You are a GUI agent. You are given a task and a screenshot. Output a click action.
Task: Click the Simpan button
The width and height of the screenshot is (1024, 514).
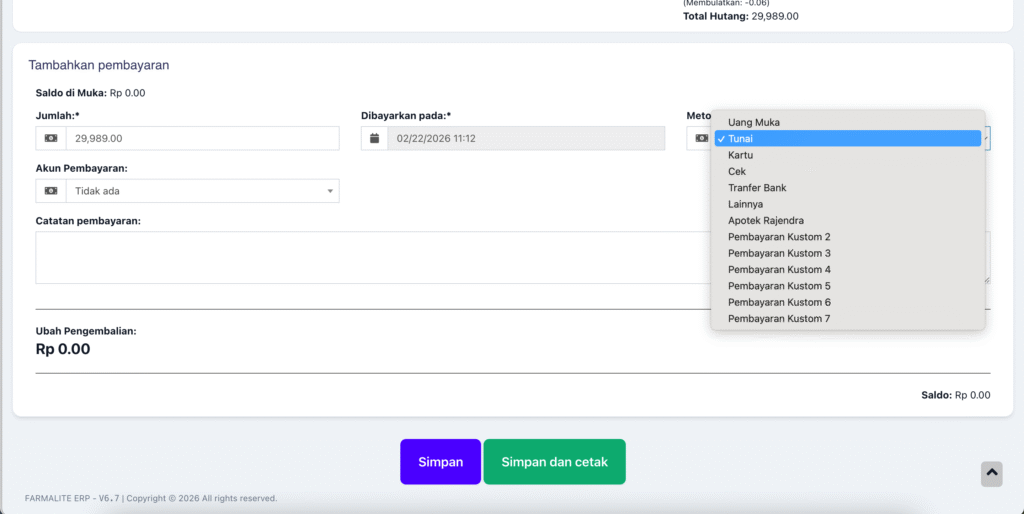coord(440,462)
